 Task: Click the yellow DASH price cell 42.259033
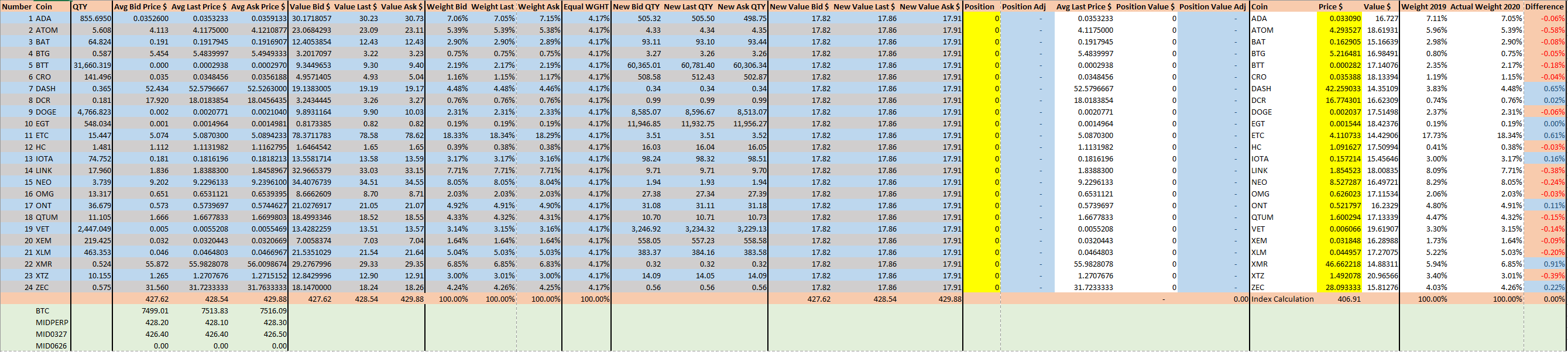coord(1338,89)
